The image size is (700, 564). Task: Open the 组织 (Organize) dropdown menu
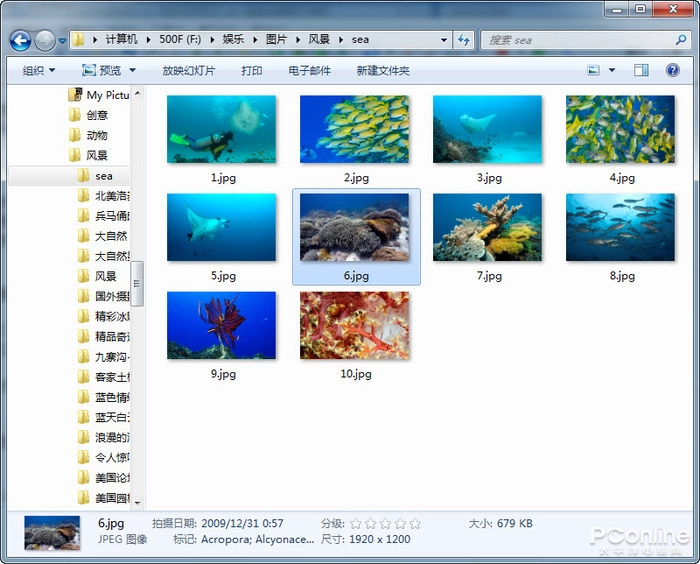pyautogui.click(x=39, y=71)
